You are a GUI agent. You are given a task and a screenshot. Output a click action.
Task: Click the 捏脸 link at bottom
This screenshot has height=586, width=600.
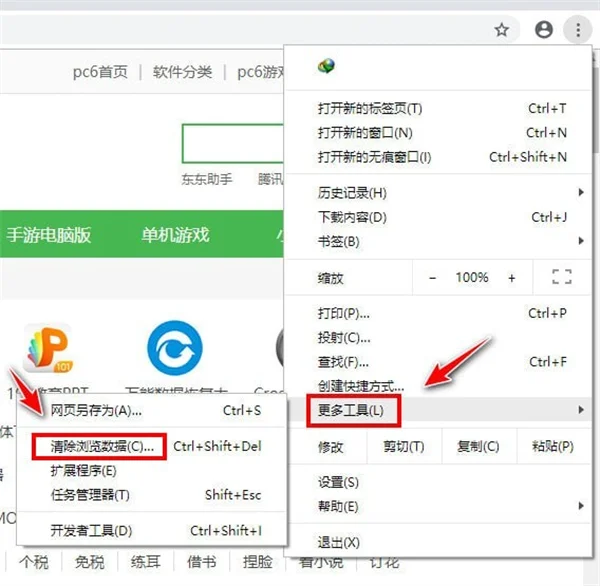coord(258,562)
